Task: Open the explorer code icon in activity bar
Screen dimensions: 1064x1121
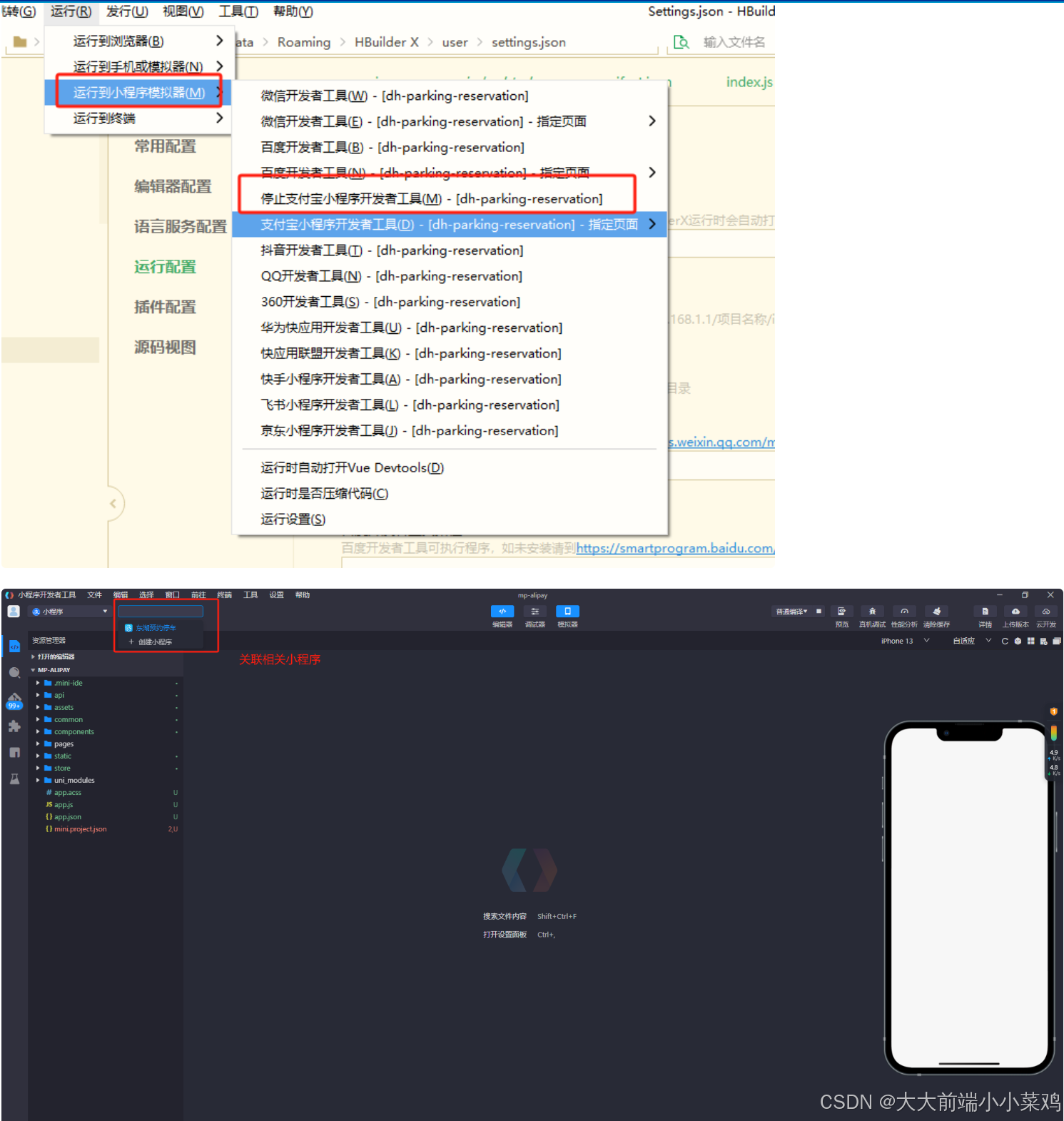Action: 14,646
